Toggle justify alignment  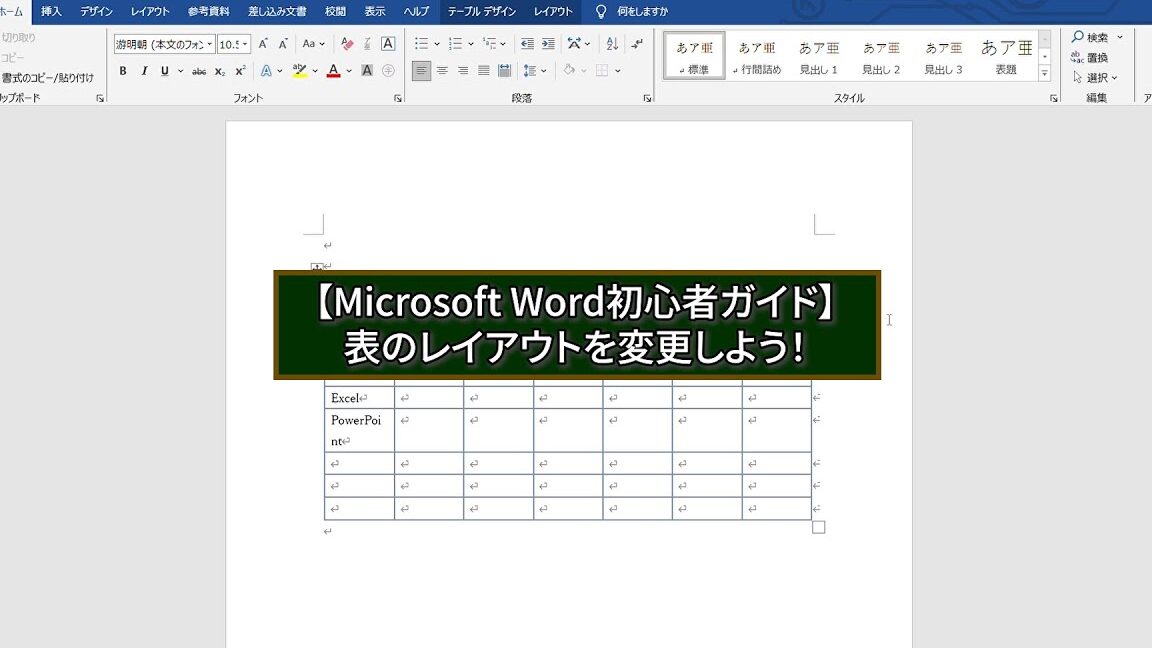click(483, 71)
